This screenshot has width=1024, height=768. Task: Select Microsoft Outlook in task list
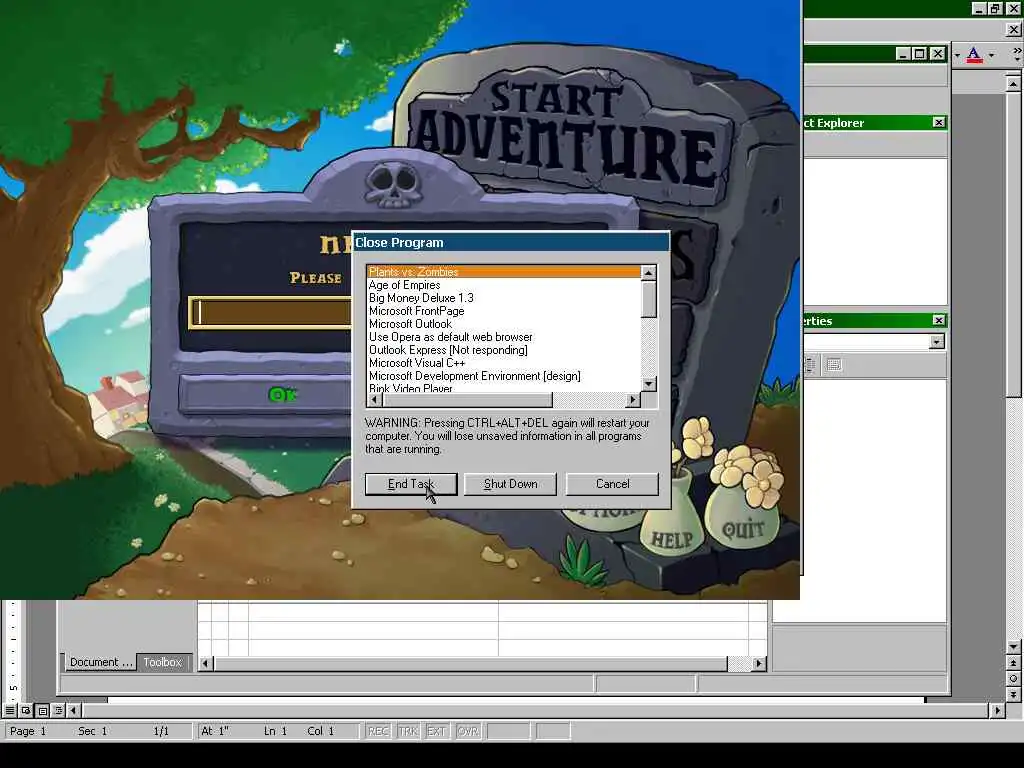[504, 324]
